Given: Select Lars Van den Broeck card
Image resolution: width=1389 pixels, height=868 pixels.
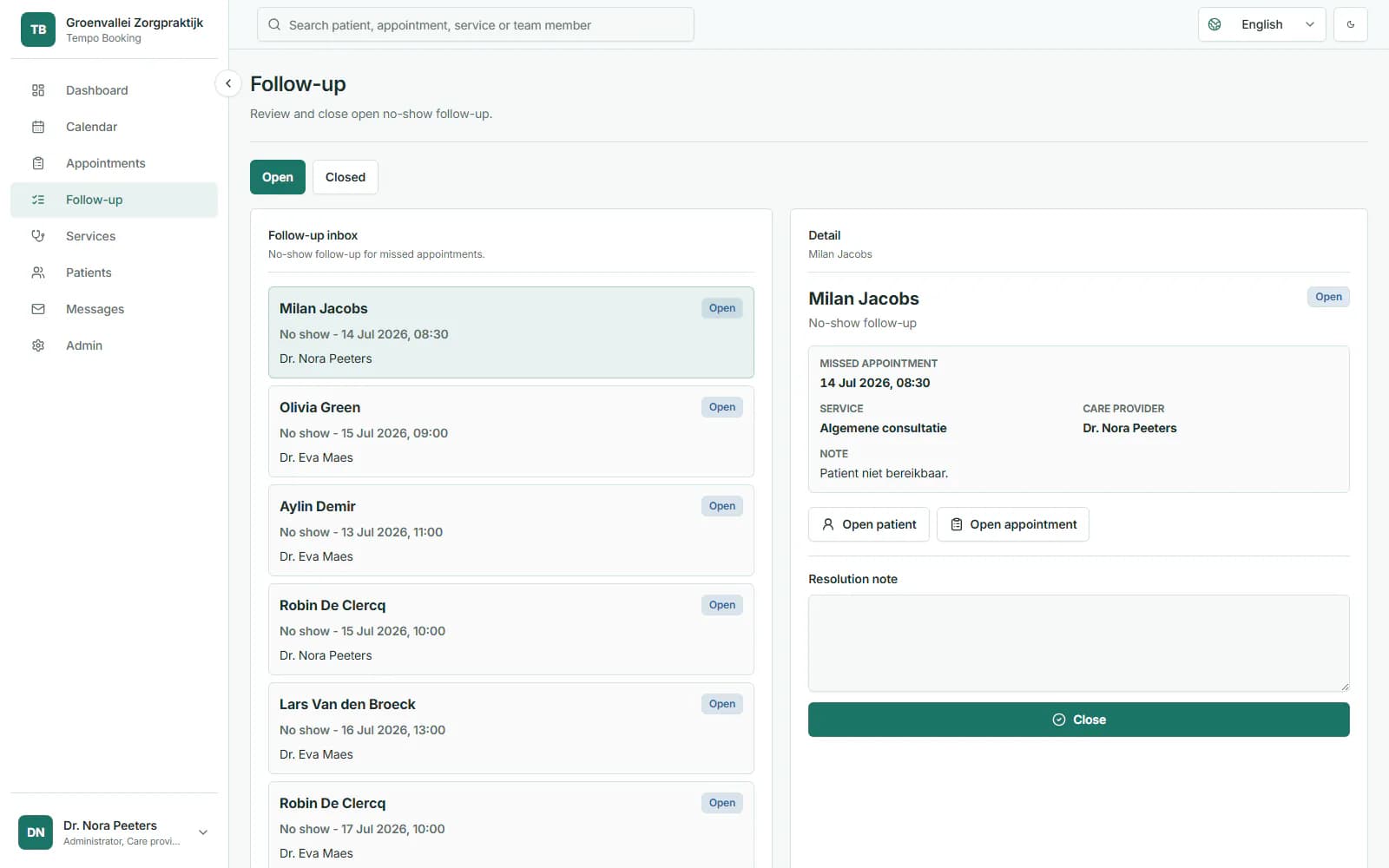Looking at the screenshot, I should tap(511, 728).
